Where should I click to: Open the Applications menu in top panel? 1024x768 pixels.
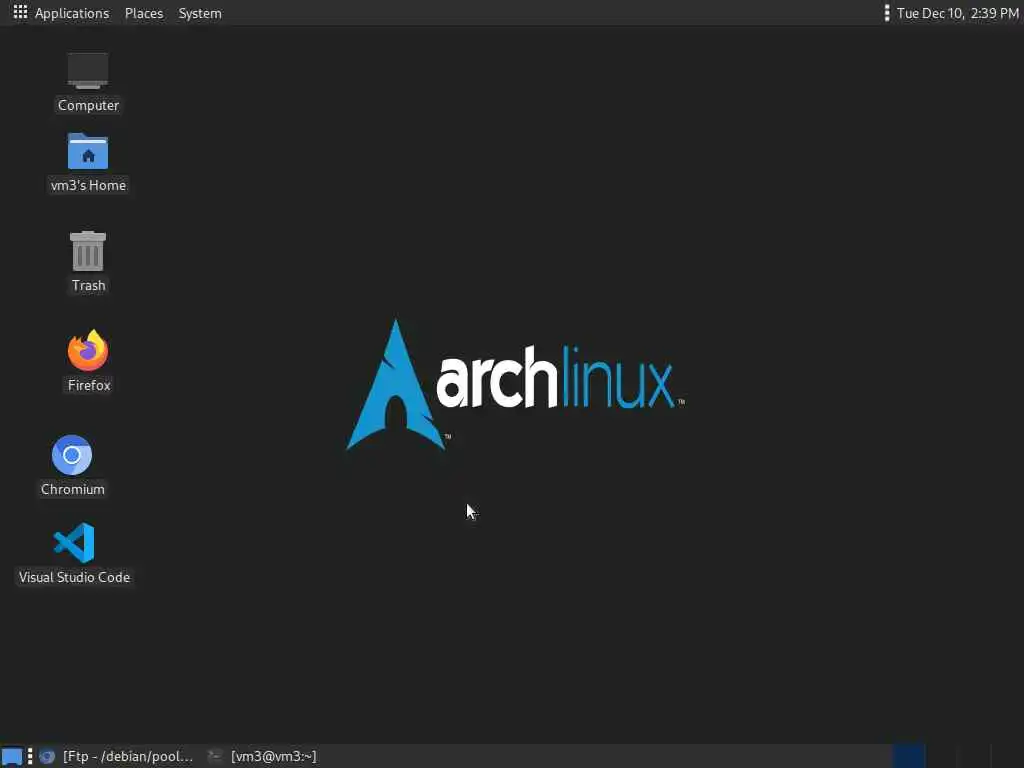tap(72, 13)
